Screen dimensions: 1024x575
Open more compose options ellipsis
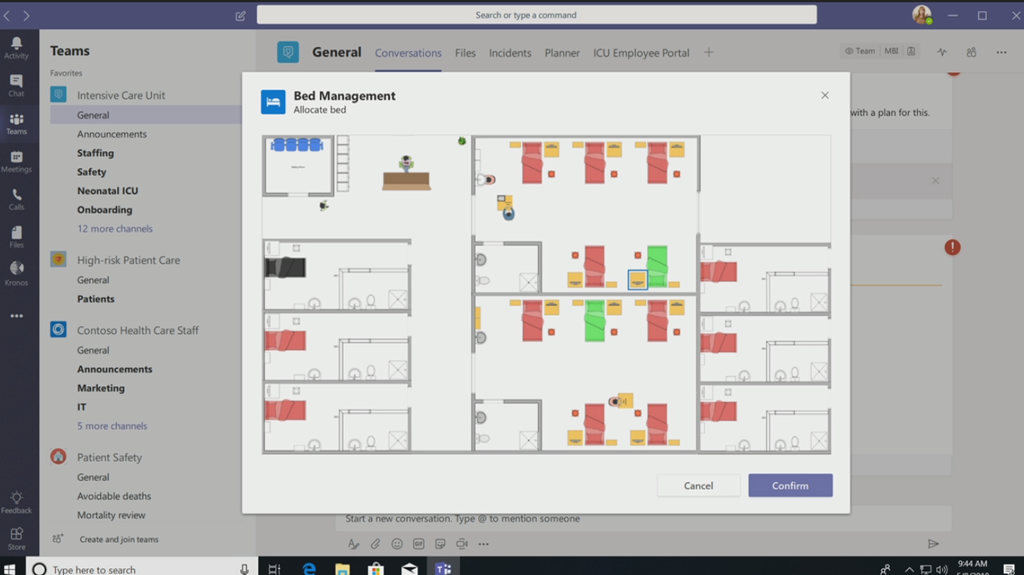[x=483, y=544]
